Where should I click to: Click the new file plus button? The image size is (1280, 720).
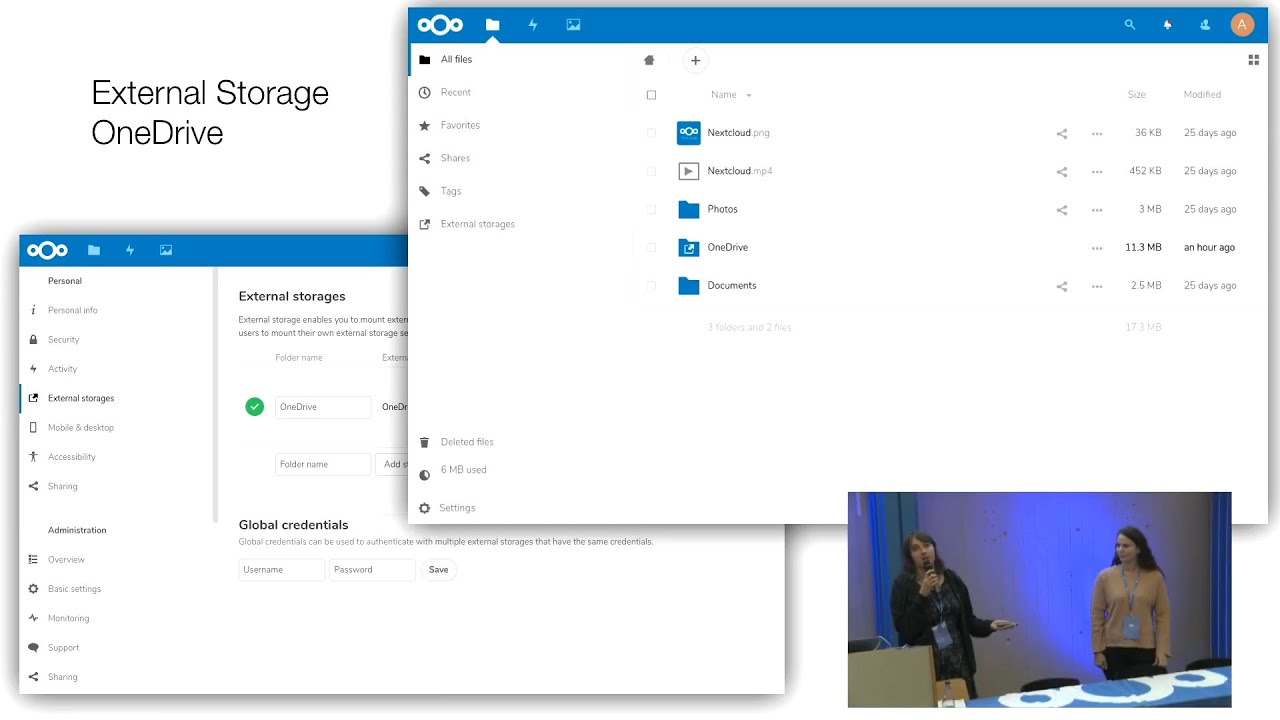tap(696, 60)
